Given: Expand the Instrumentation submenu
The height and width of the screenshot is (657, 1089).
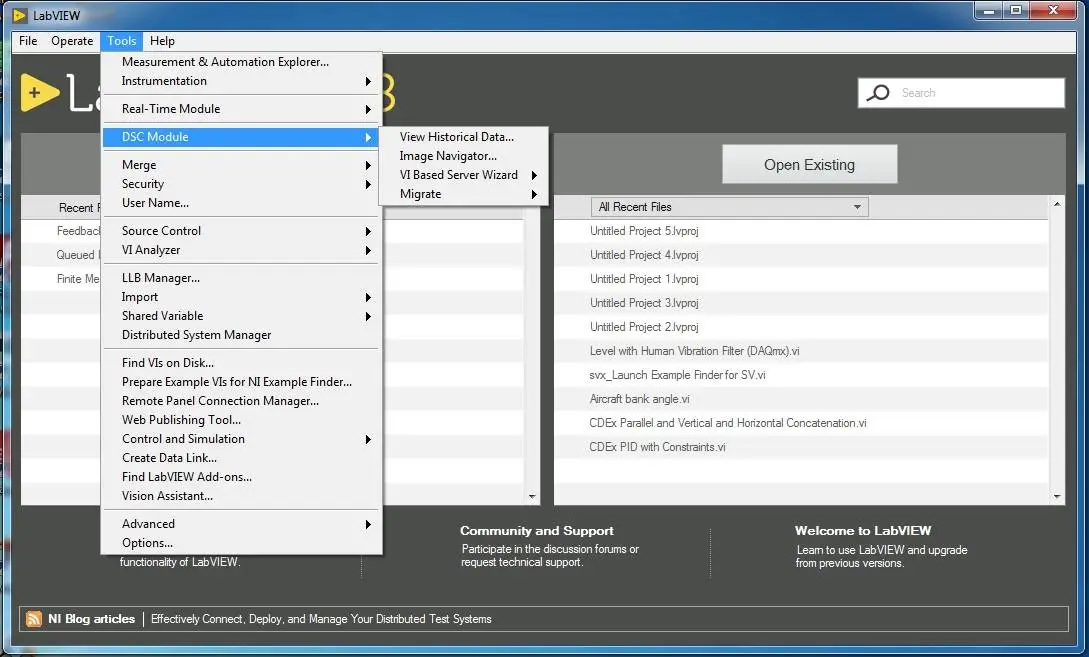Looking at the screenshot, I should pyautogui.click(x=241, y=81).
